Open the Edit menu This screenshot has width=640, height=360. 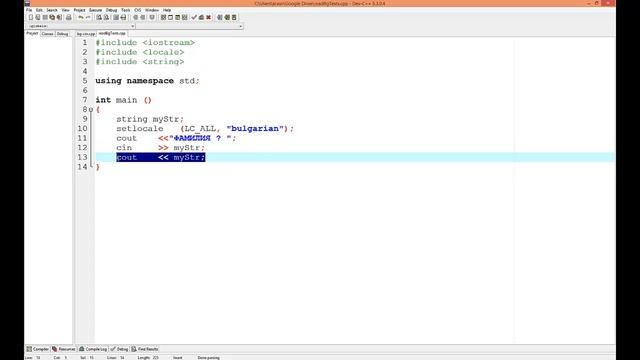tap(39, 10)
